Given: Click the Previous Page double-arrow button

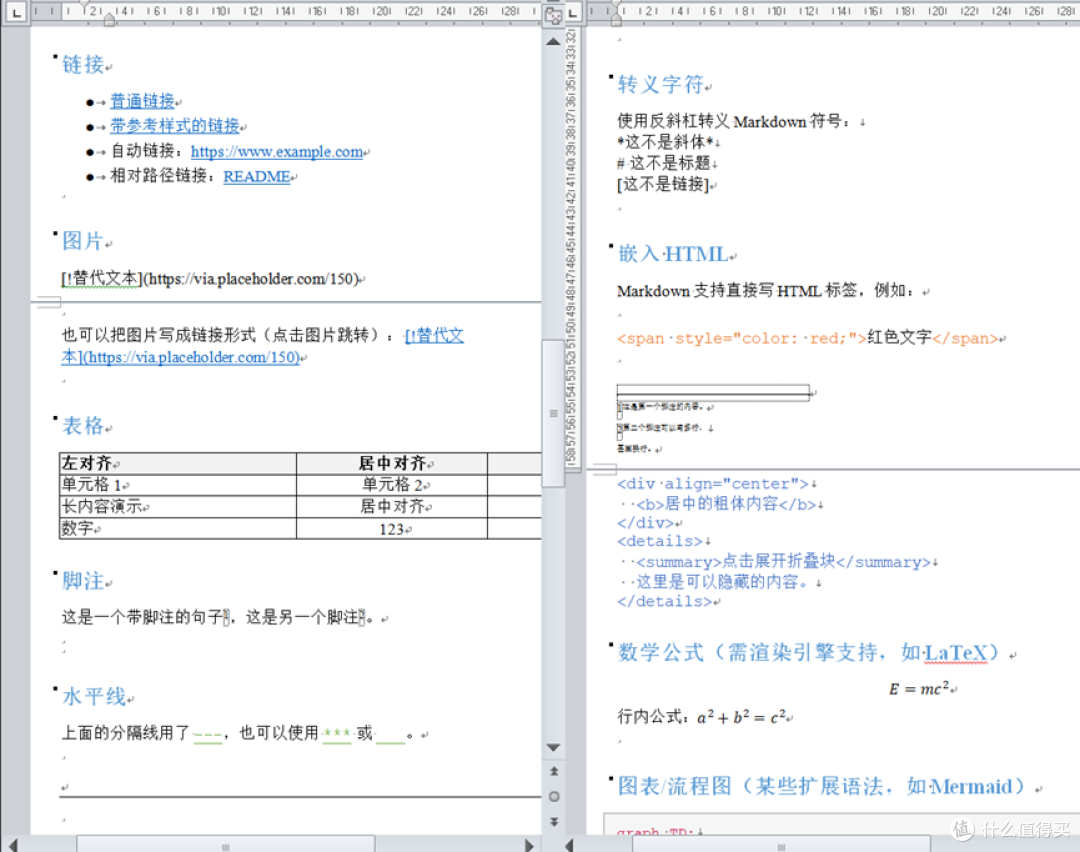Looking at the screenshot, I should (x=553, y=771).
